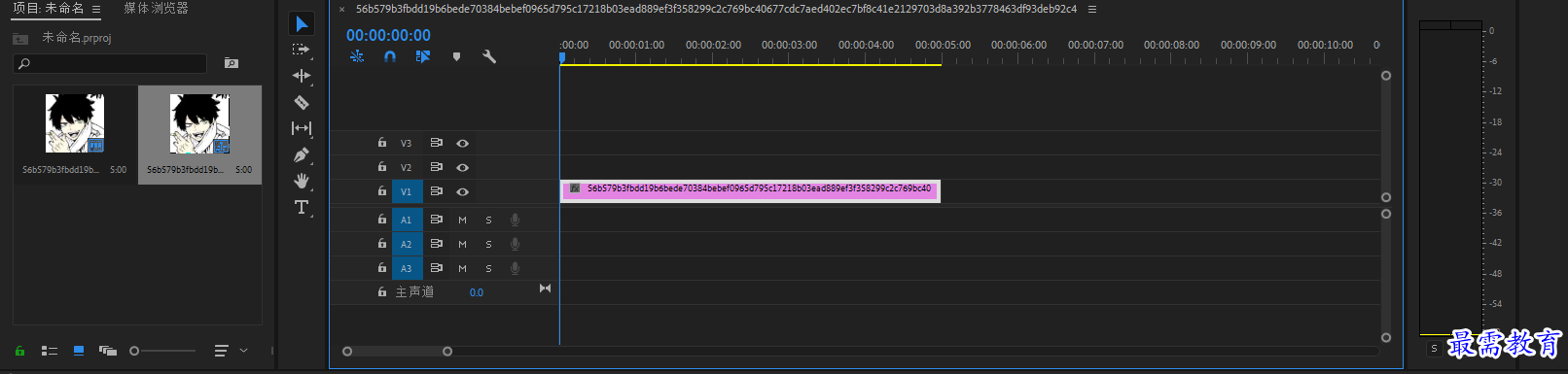This screenshot has height=374, width=1568.
Task: Target the V3 video track
Action: point(407,143)
